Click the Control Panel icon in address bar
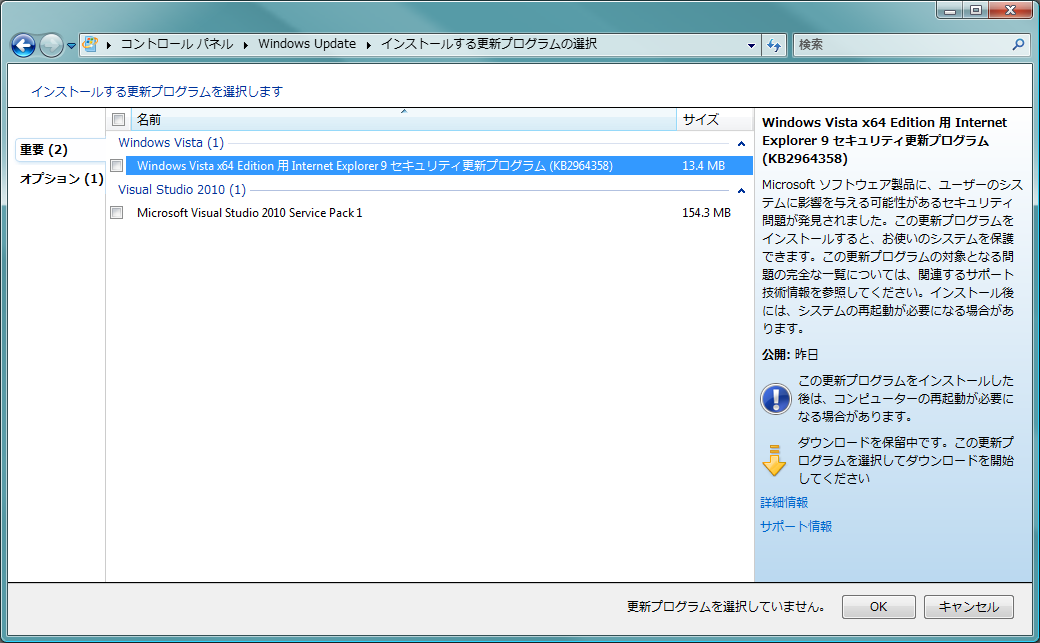 [x=90, y=44]
